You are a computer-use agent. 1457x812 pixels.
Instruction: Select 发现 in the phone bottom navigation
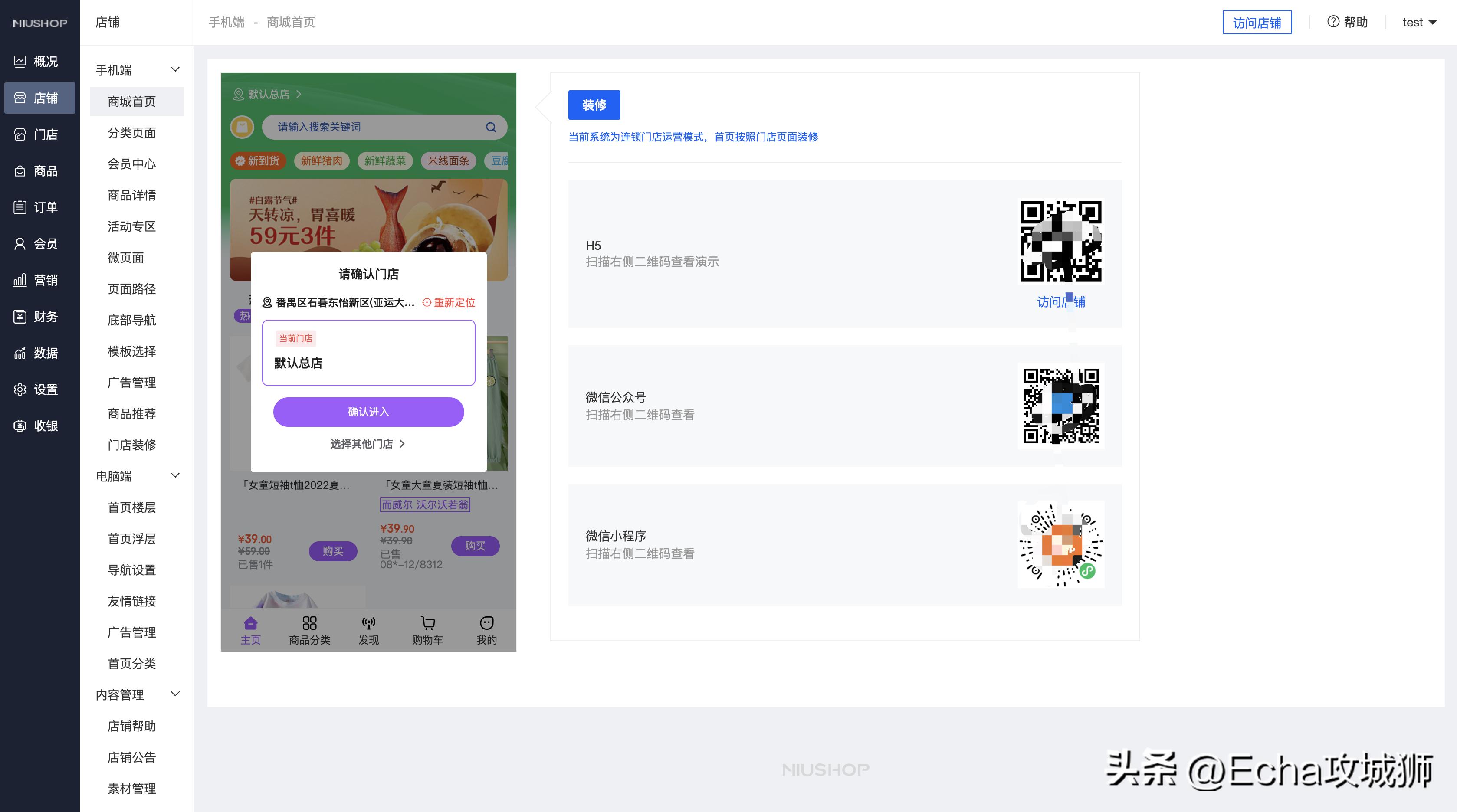click(x=369, y=629)
